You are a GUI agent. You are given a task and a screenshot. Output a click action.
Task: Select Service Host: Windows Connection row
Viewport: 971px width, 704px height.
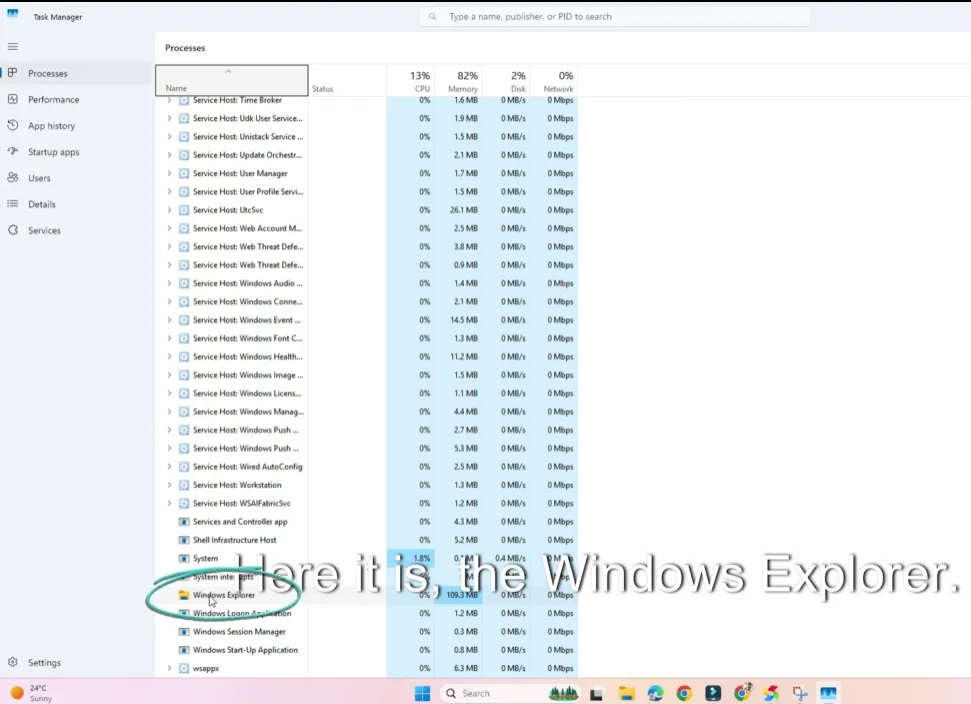[367, 302]
